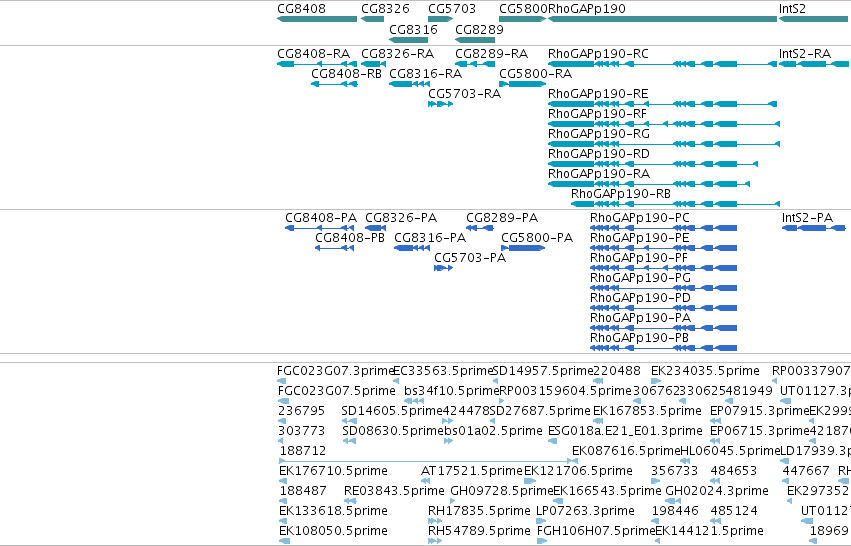Select EST LP07263.3prime
The image size is (851, 546).
(x=541, y=521)
